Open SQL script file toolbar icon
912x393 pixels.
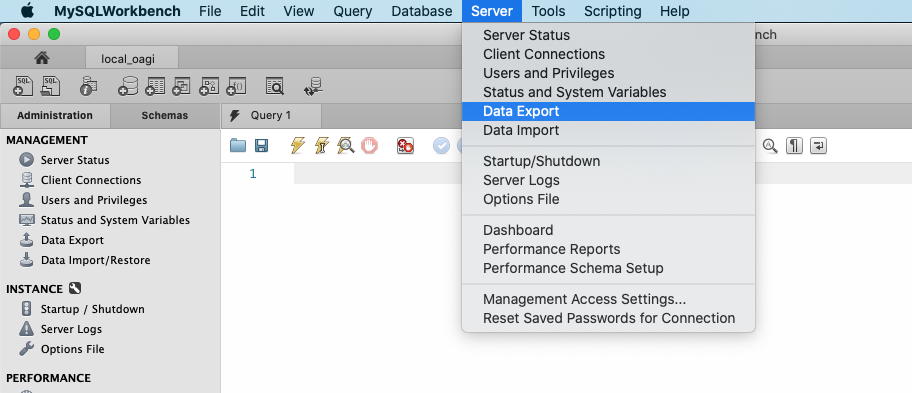51,86
